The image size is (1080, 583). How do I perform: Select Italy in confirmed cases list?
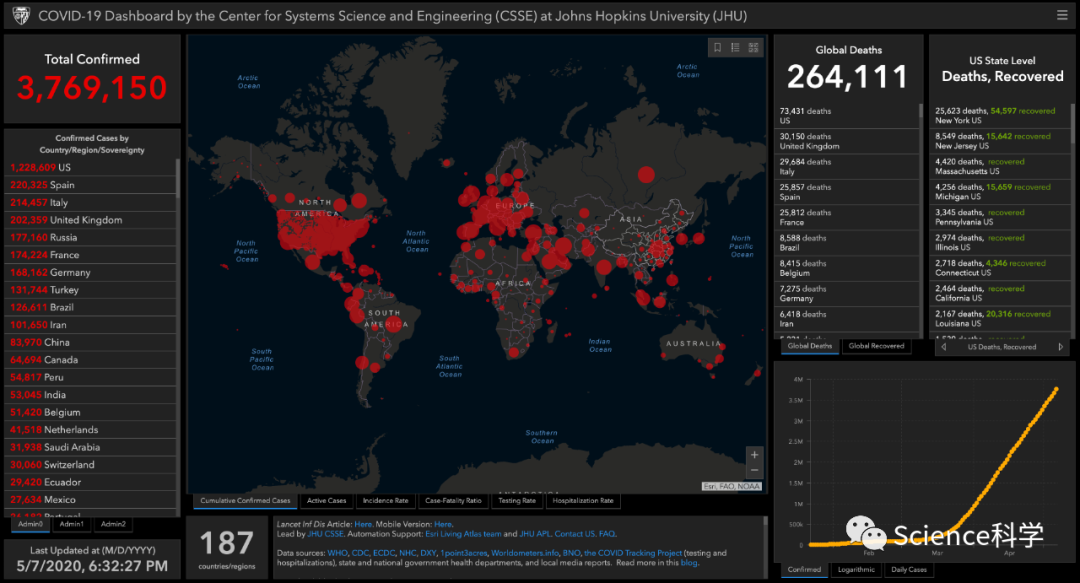click(90, 203)
